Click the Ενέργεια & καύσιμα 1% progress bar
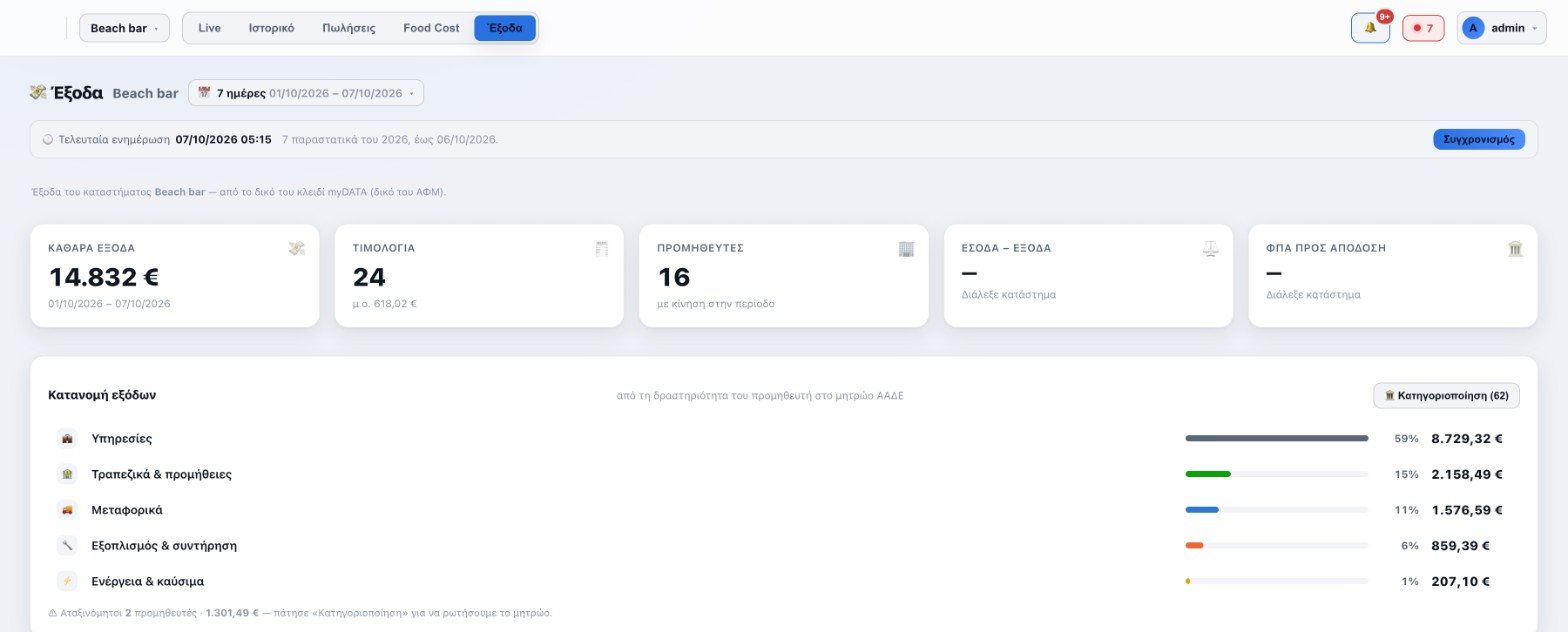Viewport: 1568px width, 632px height. 1277,581
